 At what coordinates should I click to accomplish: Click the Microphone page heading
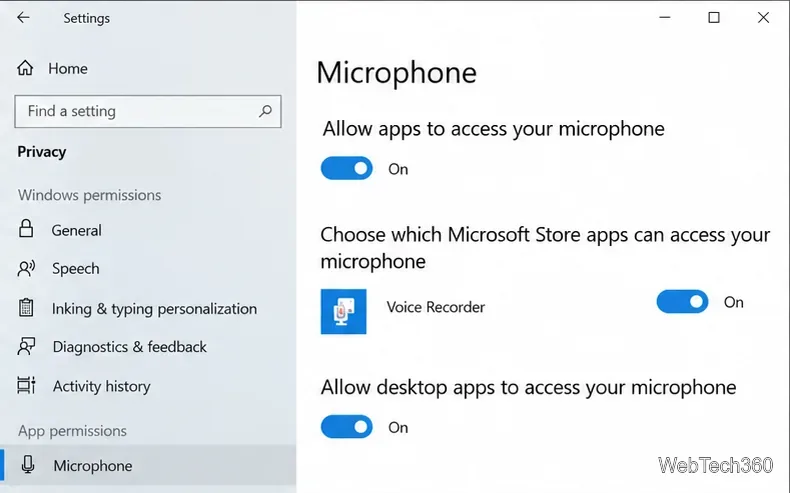click(x=397, y=73)
